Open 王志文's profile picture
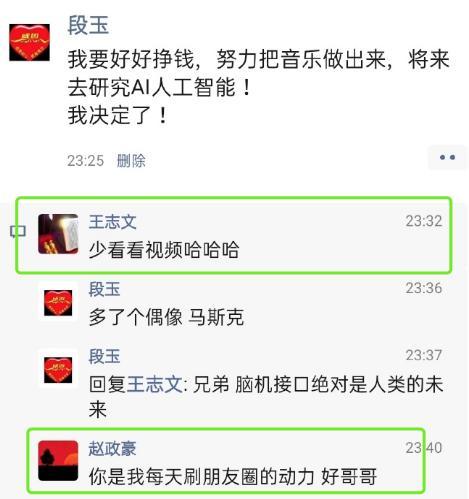469x499 pixels. click(x=58, y=234)
